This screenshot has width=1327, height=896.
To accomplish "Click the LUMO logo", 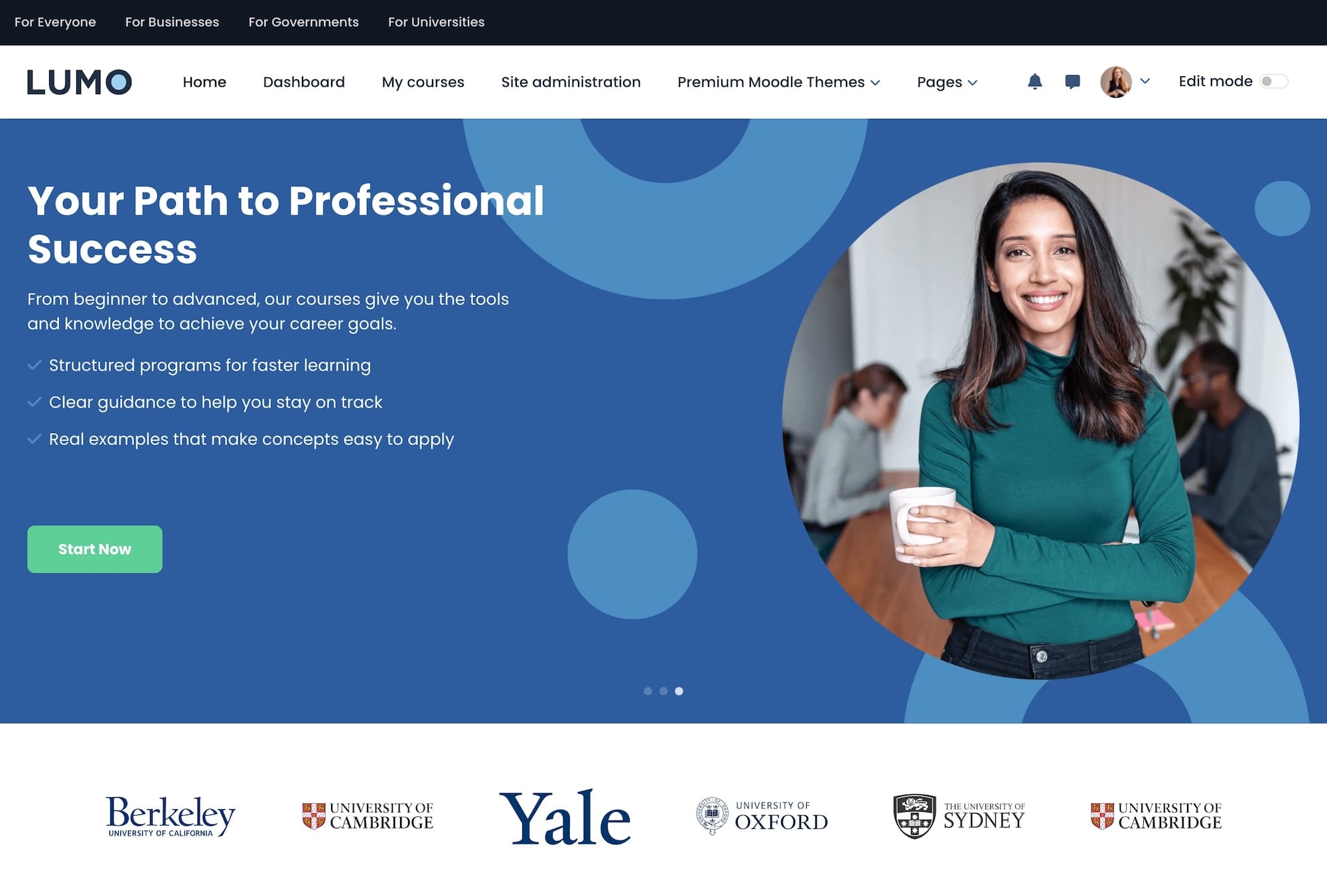I will point(79,82).
